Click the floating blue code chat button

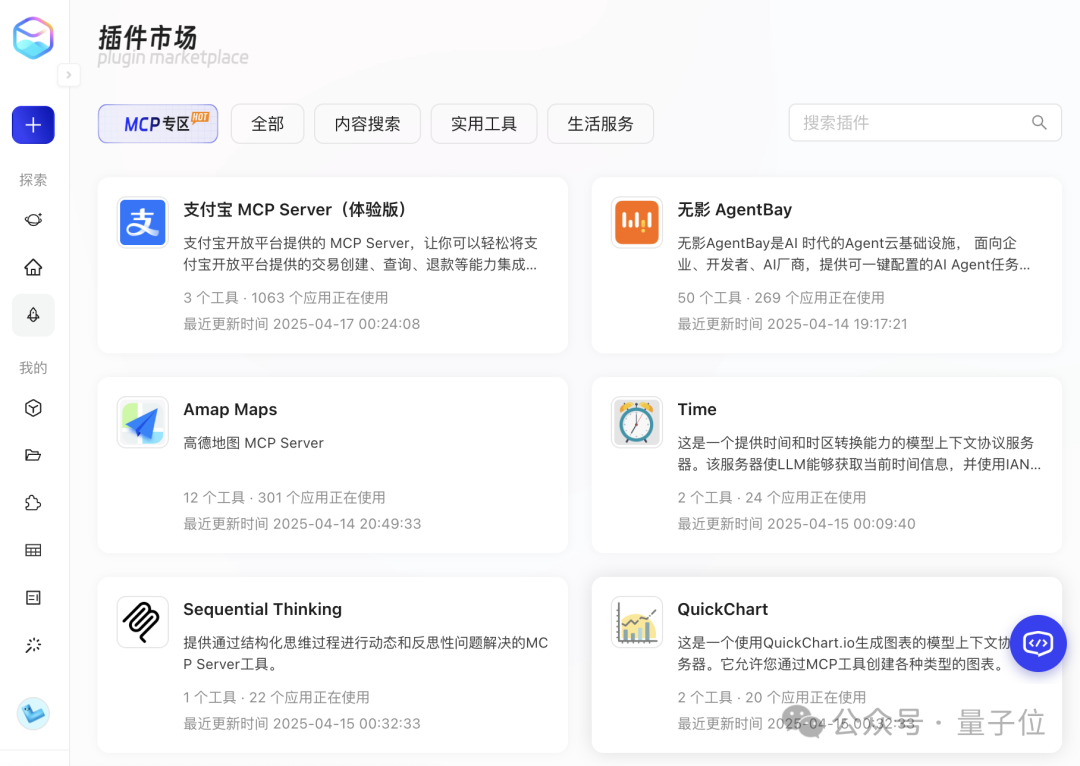pos(1038,643)
